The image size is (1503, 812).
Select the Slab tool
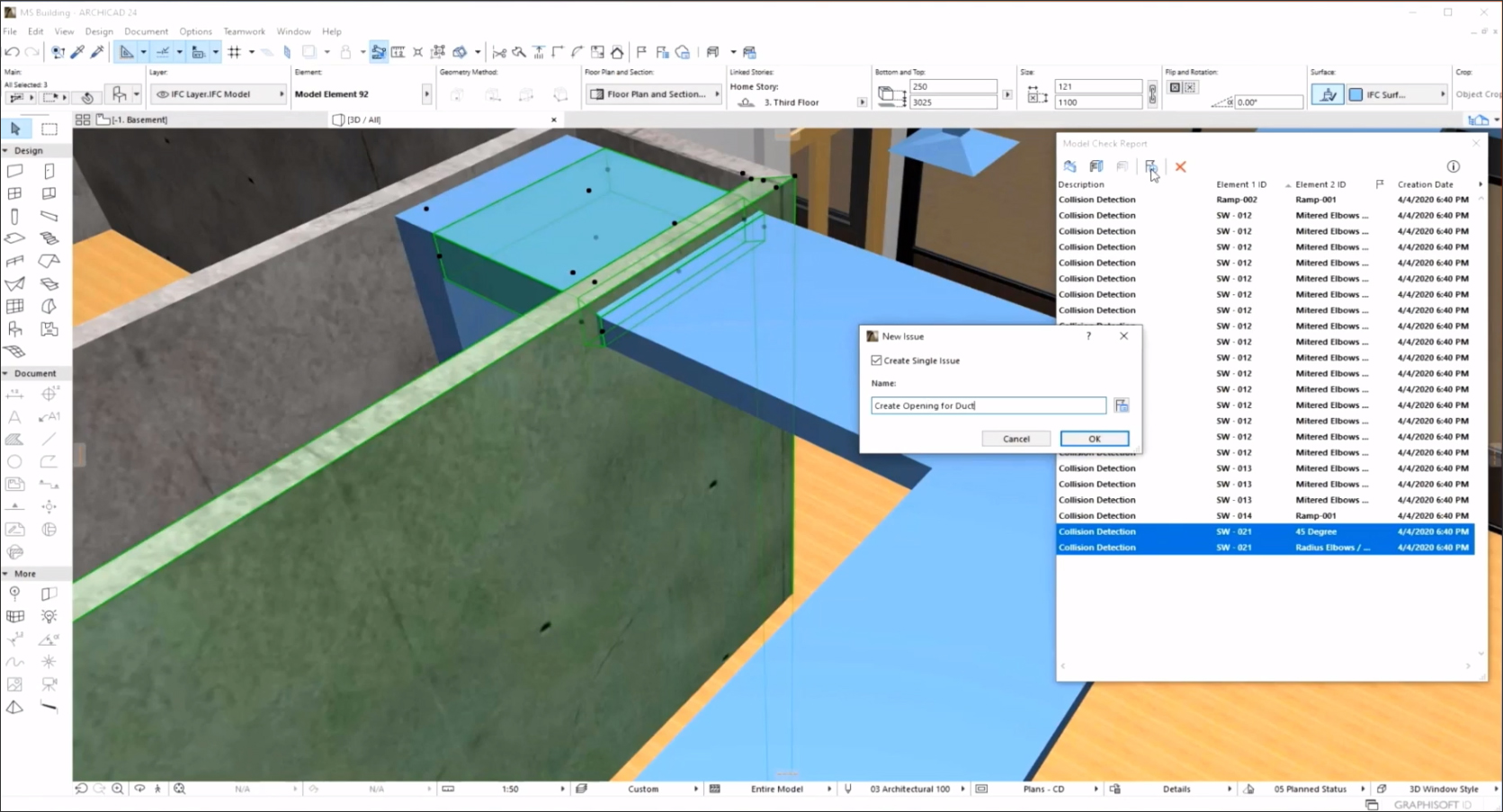click(x=14, y=238)
